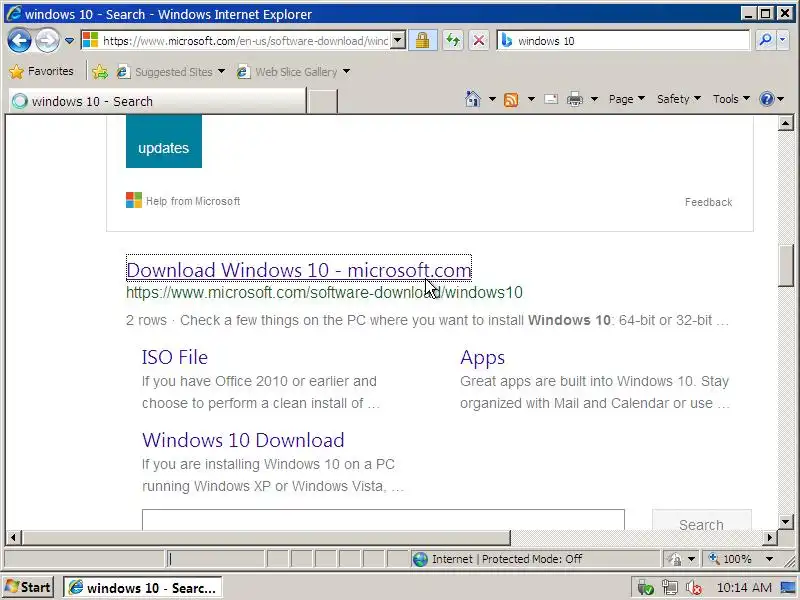Click the muted volume tray icon
Screen dimensions: 800x600
click(x=694, y=588)
